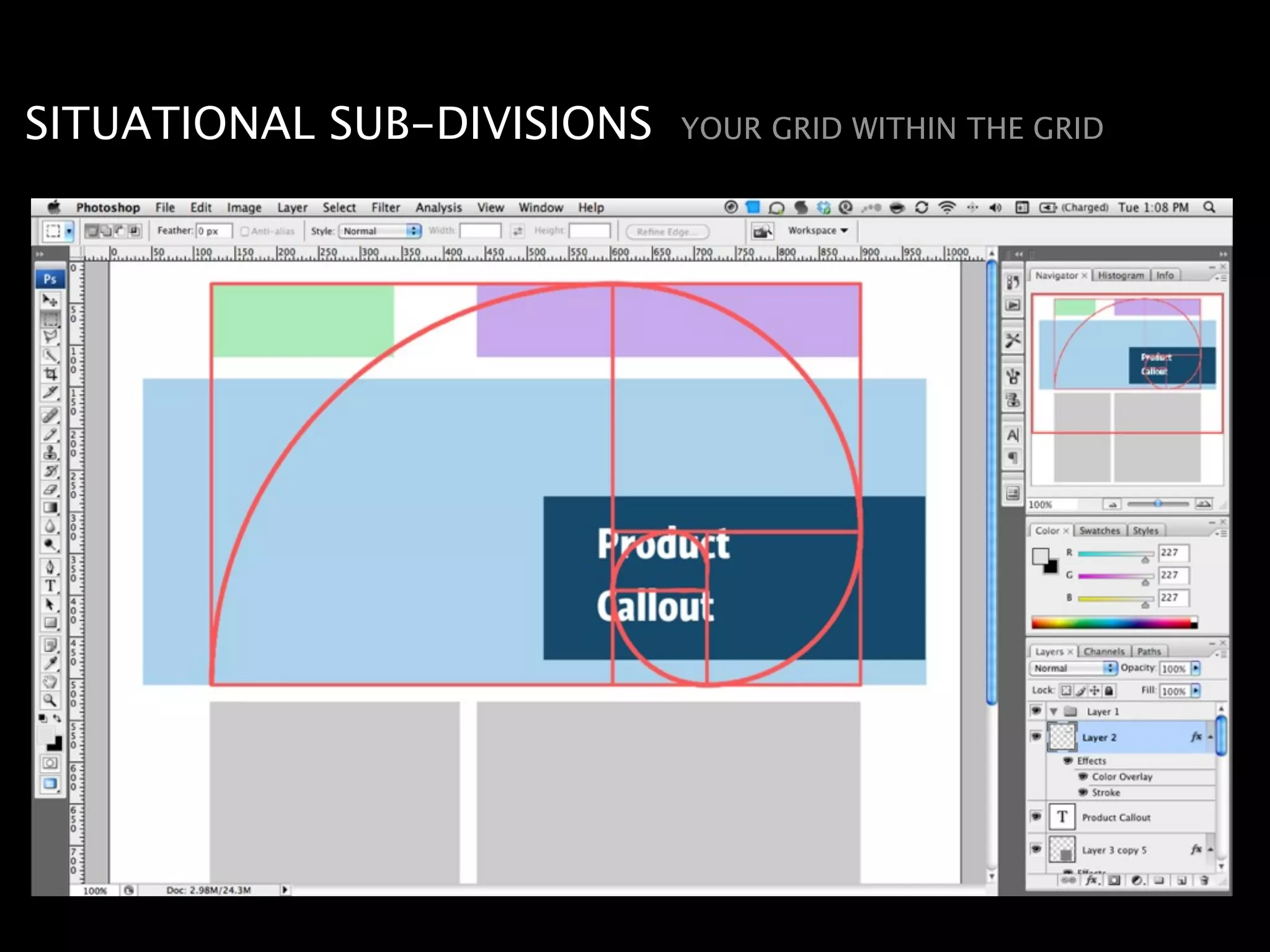Open the Paragraph panel icon
Screen dimensions: 1270x952
(1013, 458)
